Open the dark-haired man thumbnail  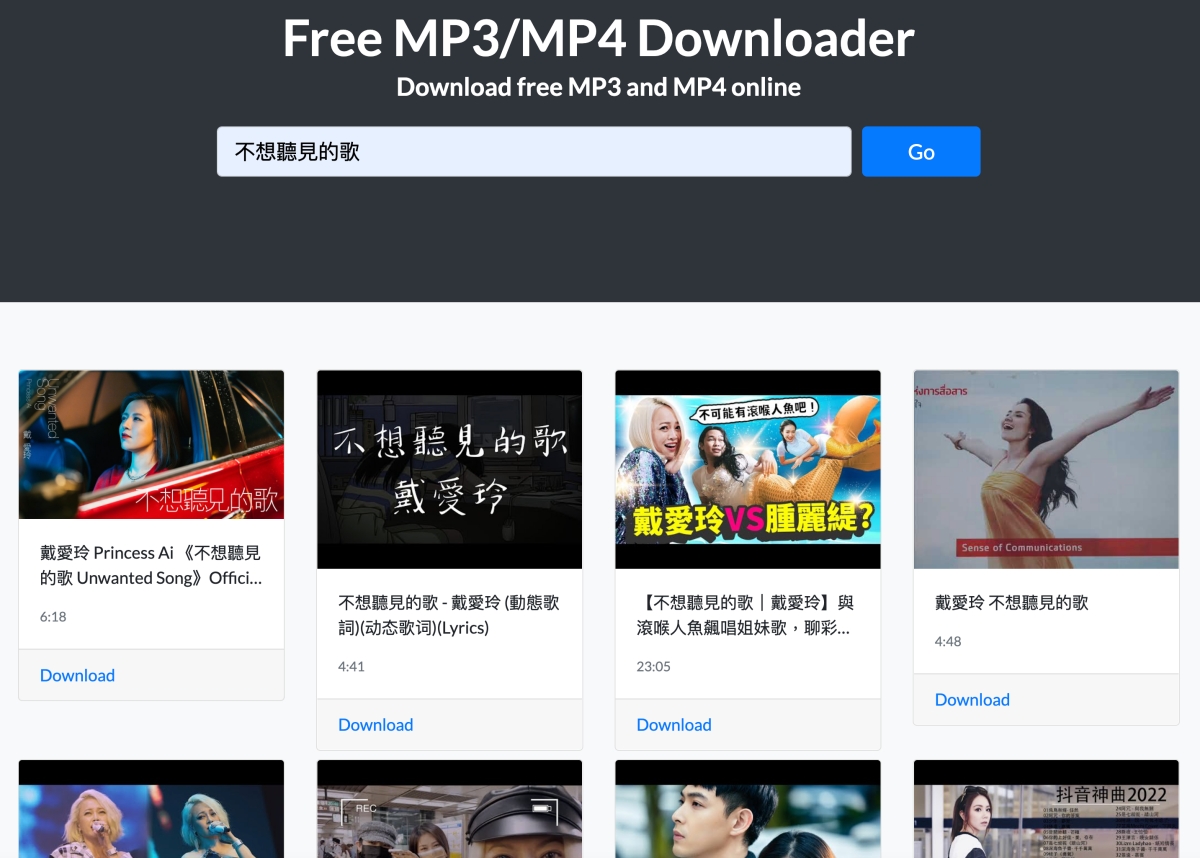click(748, 809)
